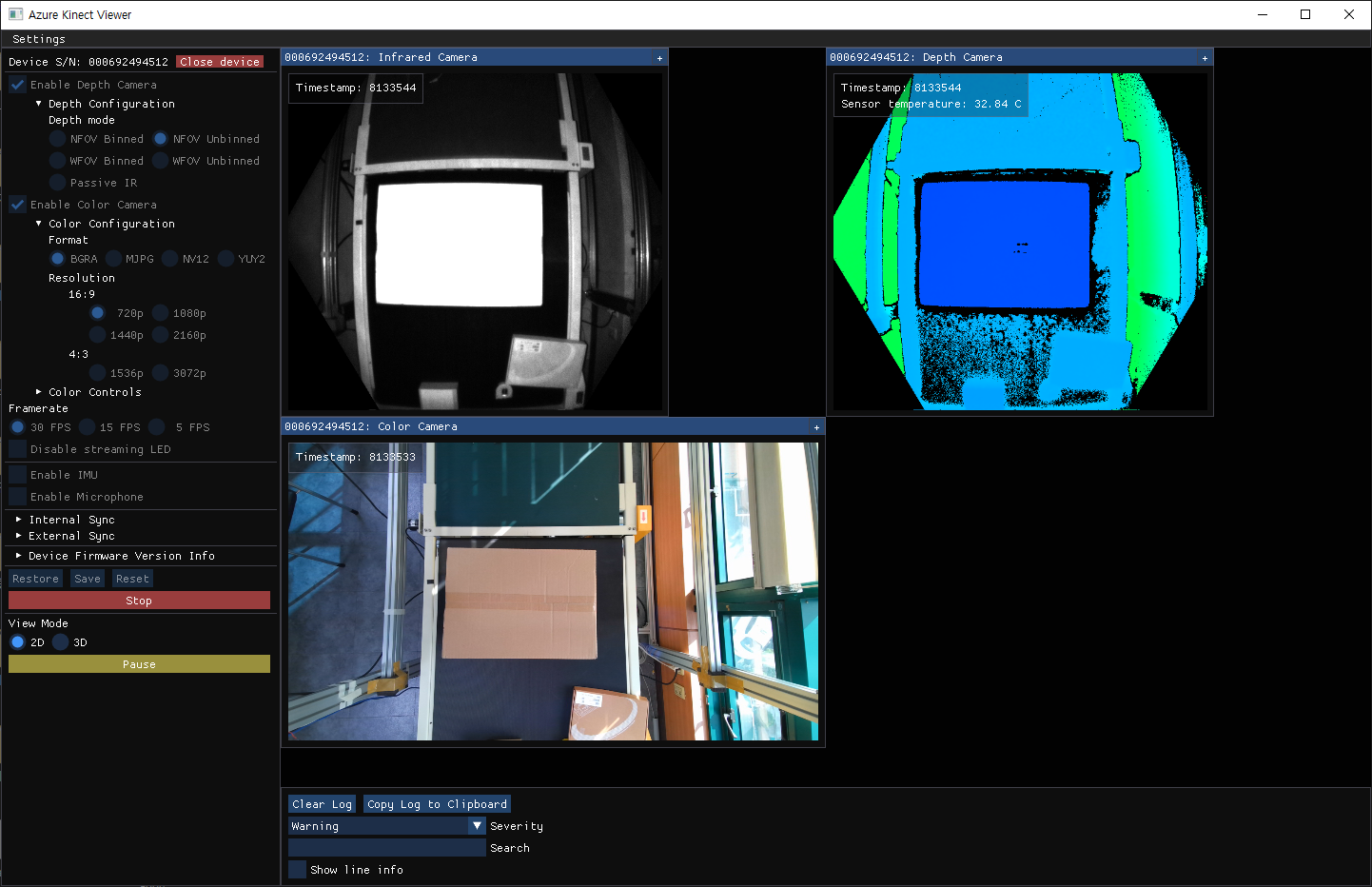This screenshot has height=887, width=1372.
Task: Open the Severity dropdown arrow
Action: [478, 826]
